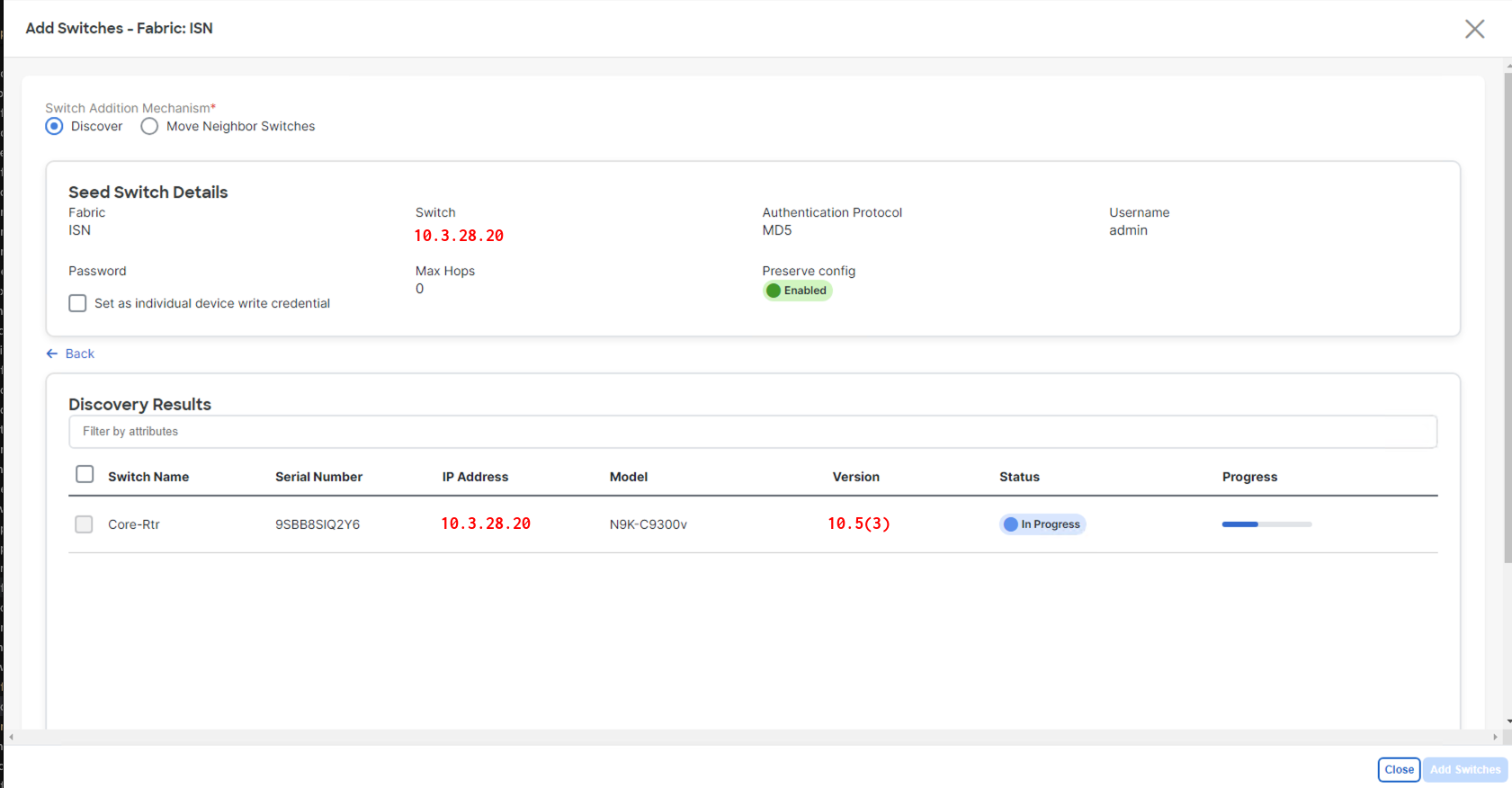Click the Filter by attributes field

tap(752, 432)
